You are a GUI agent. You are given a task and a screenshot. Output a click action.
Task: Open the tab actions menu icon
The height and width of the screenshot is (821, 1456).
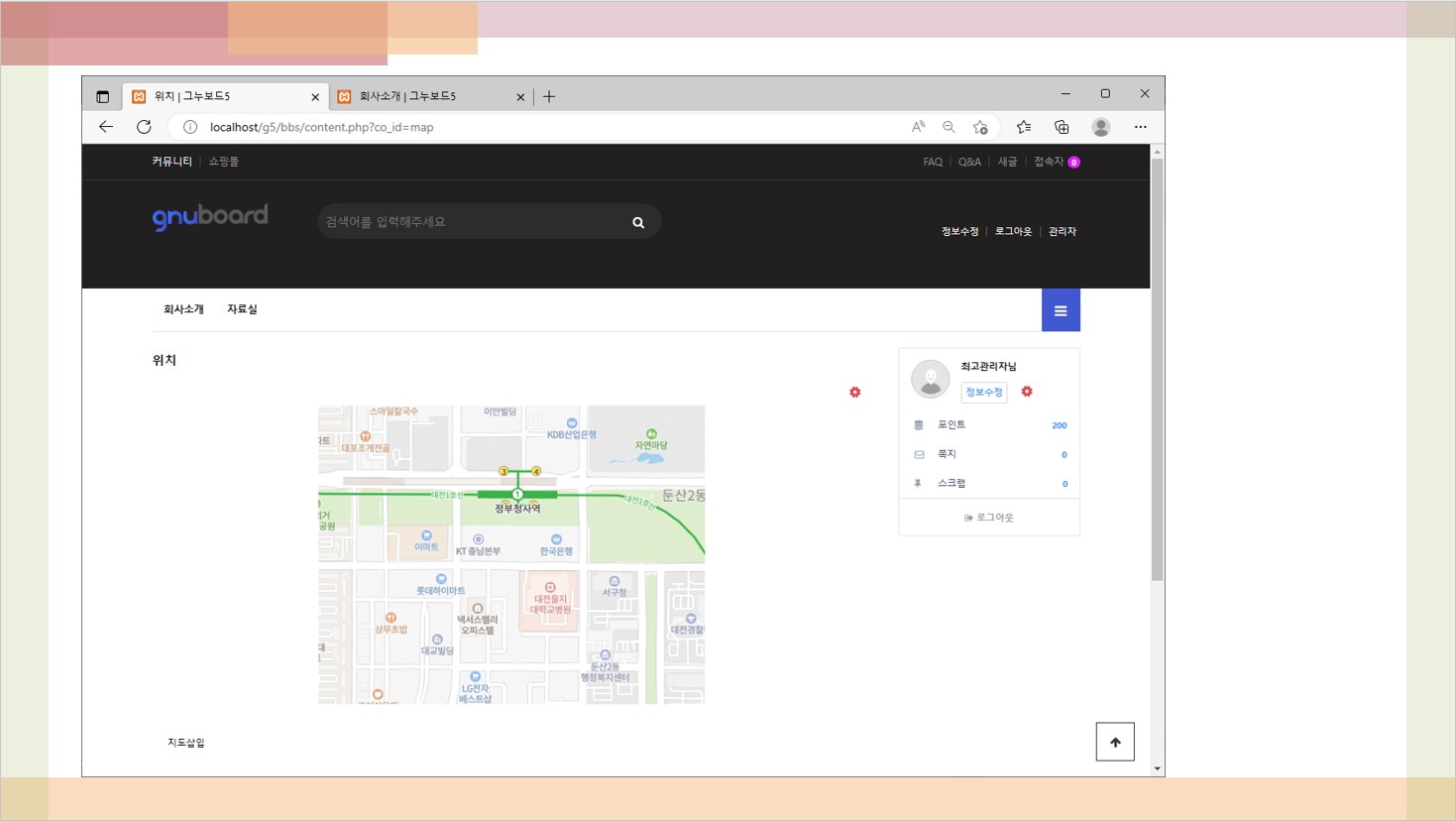tap(102, 96)
